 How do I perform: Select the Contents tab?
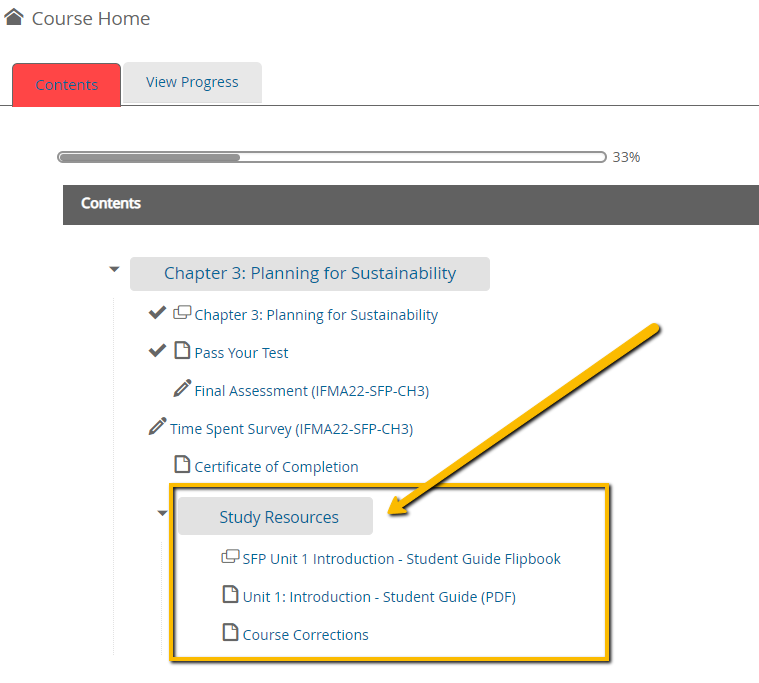[66, 85]
